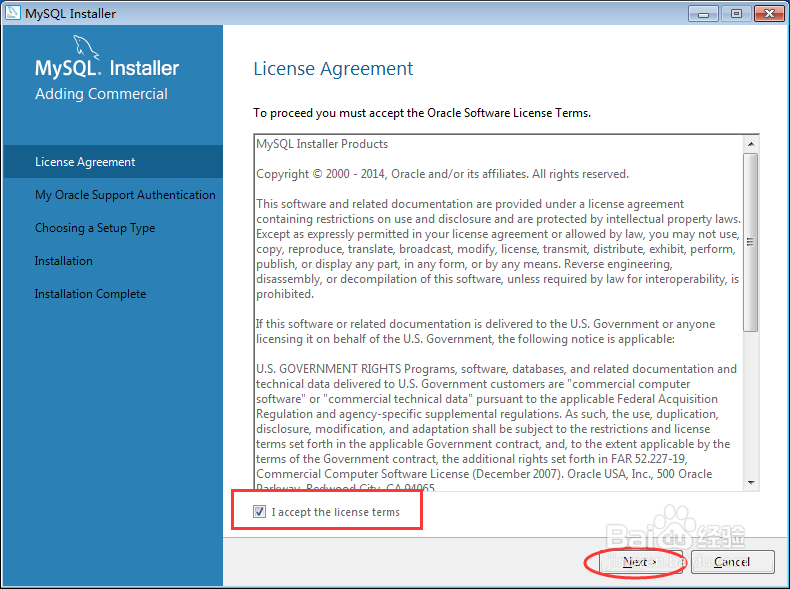Click the 'I accept the license terms' label
790x589 pixels.
tap(336, 512)
